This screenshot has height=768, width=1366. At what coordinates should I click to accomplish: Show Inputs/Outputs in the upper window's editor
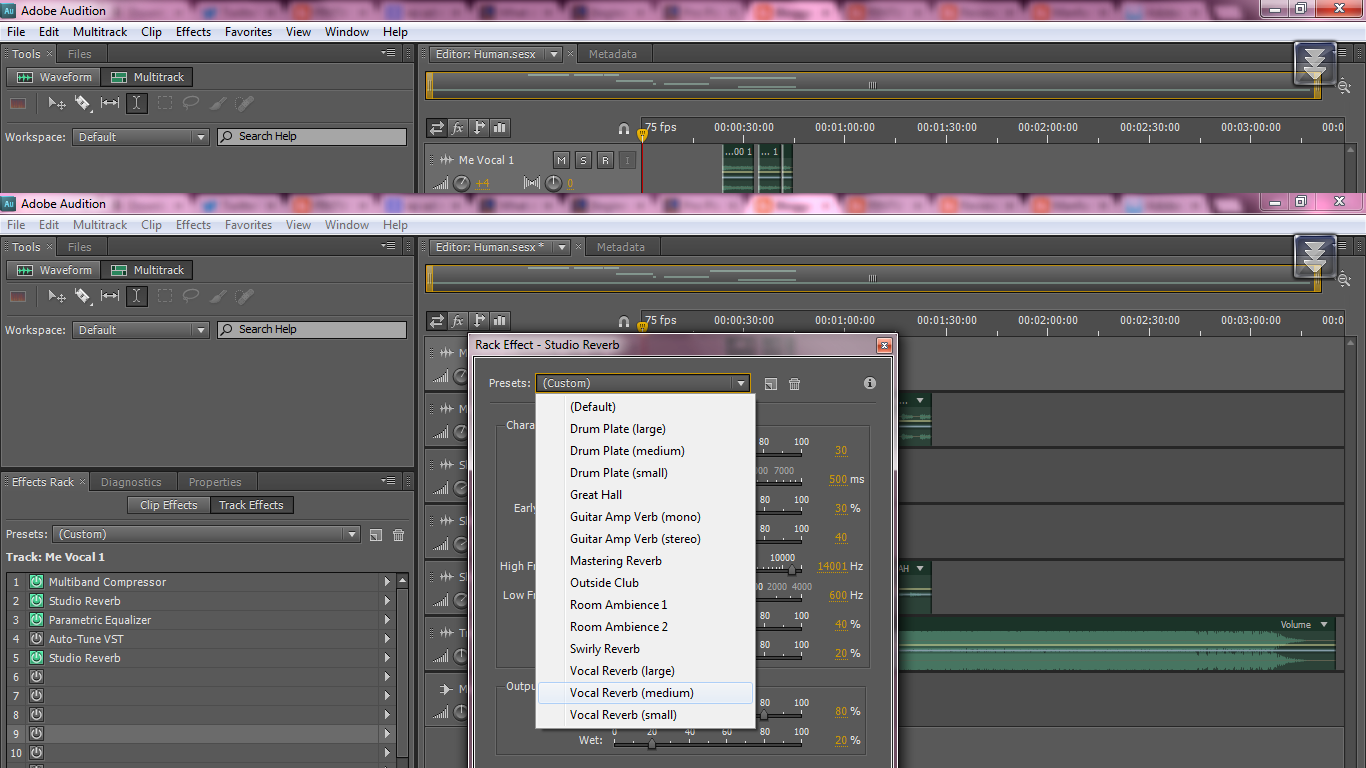coord(437,128)
